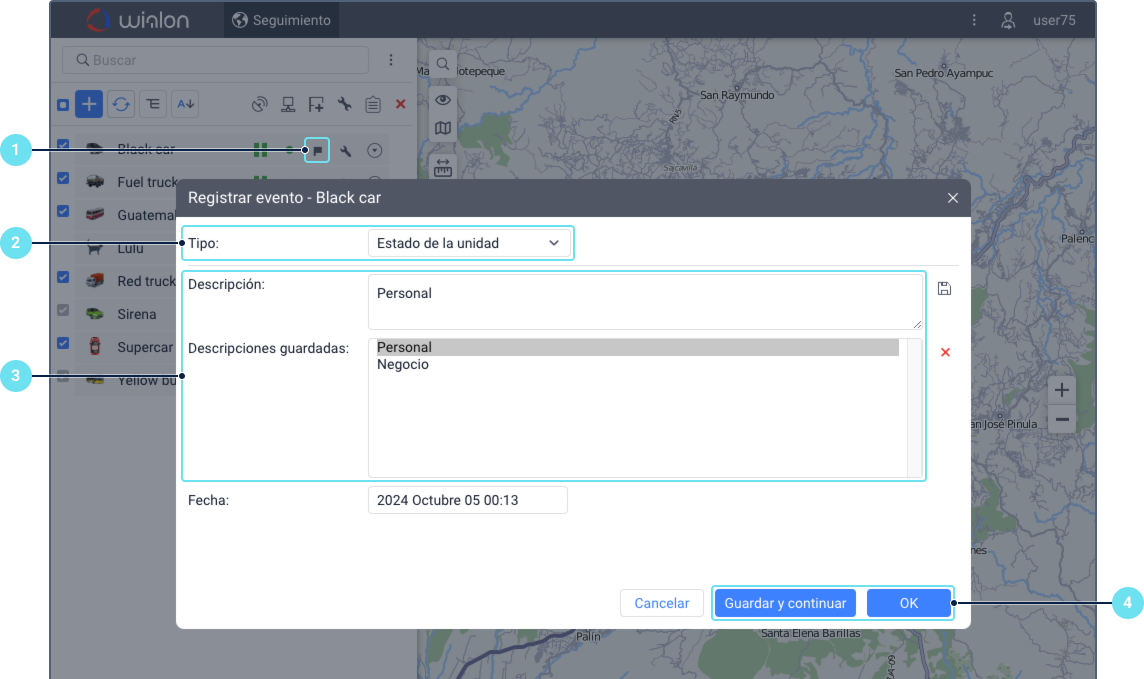Screen dimensions: 1144x679
Task: Switch to the Seguimiento tab
Action: [281, 20]
